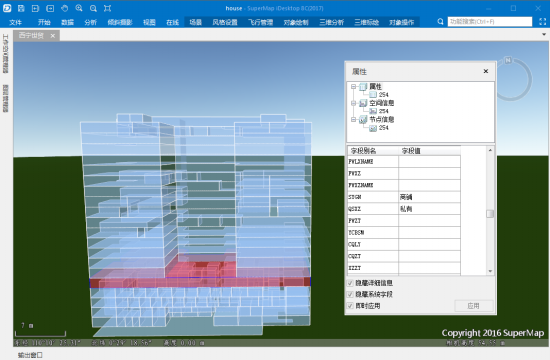
Task: Activate the zoom in magnifier
Action: coord(79,8)
